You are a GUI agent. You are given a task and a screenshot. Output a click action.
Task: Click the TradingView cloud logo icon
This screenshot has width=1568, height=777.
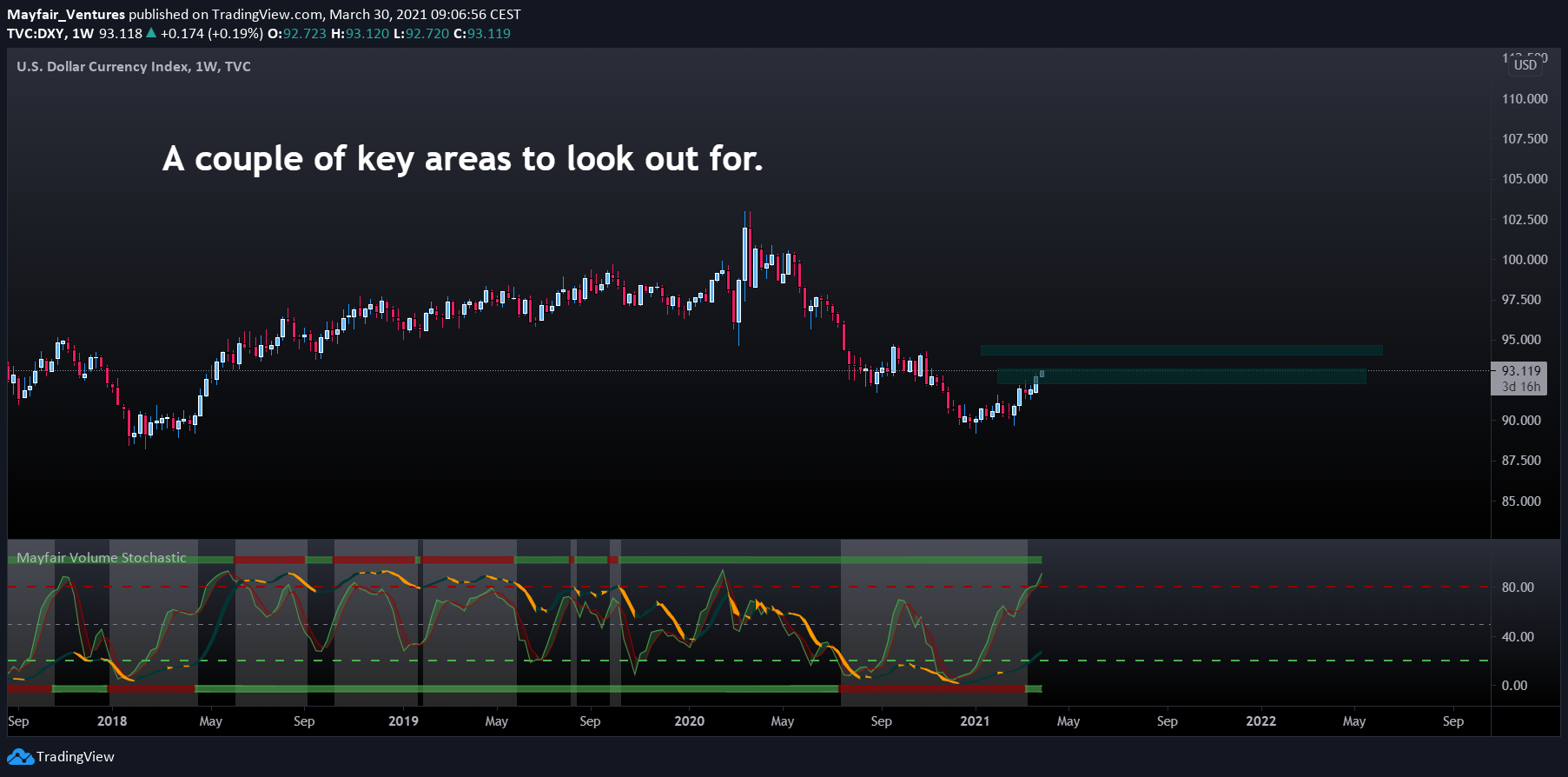coord(21,757)
